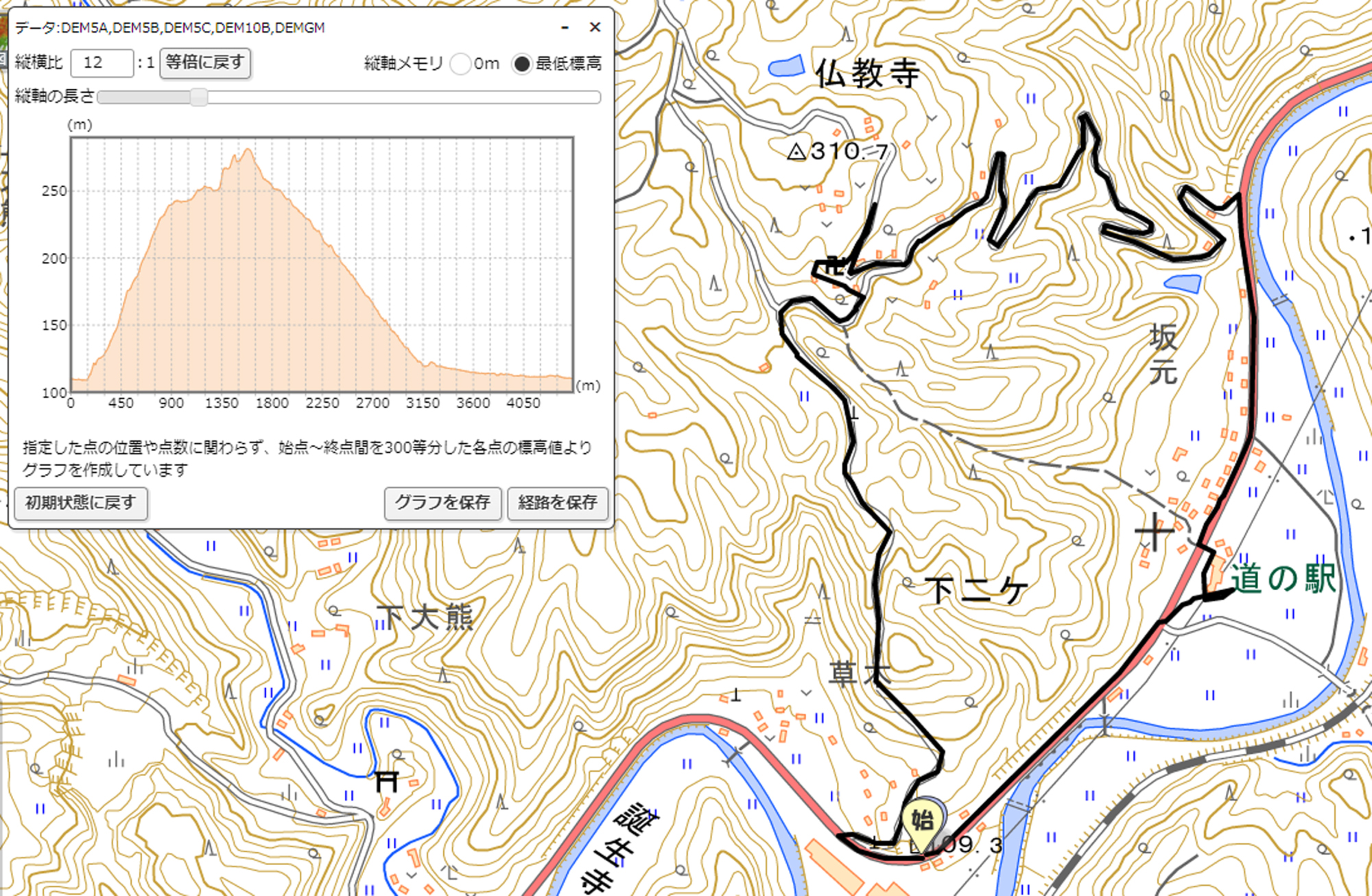Image resolution: width=1372 pixels, height=896 pixels.
Task: Click the blue pond above 坂元
Action: [1183, 282]
